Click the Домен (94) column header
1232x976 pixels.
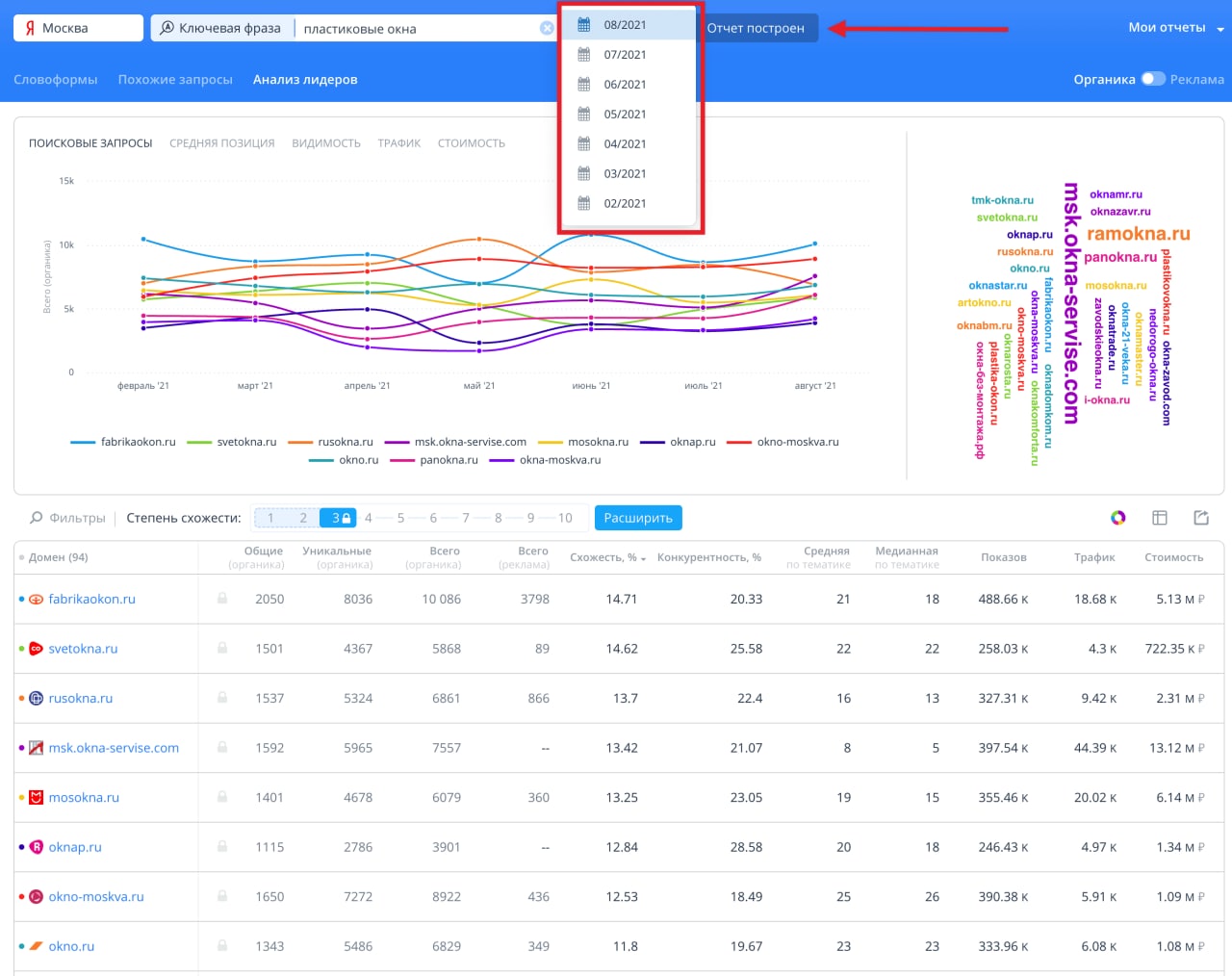[x=58, y=557]
